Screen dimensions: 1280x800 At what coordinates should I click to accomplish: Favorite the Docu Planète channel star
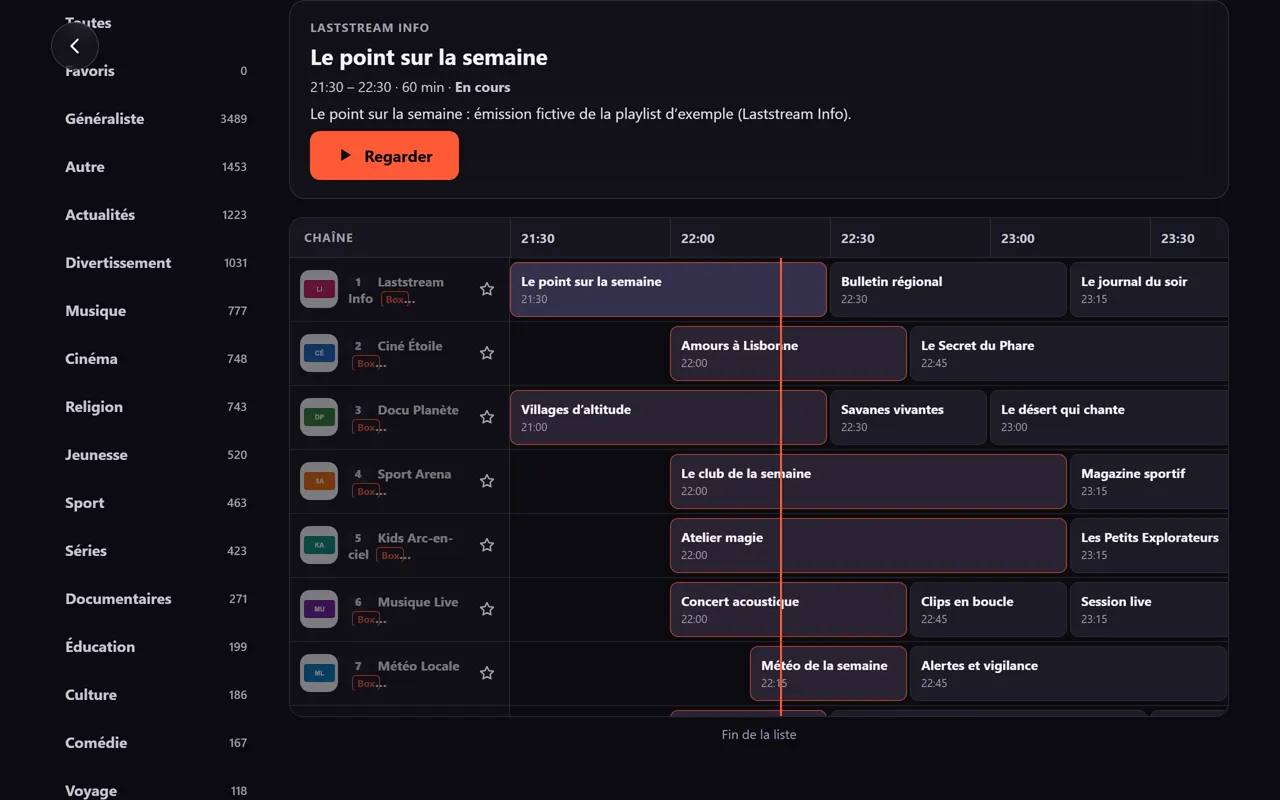(487, 417)
